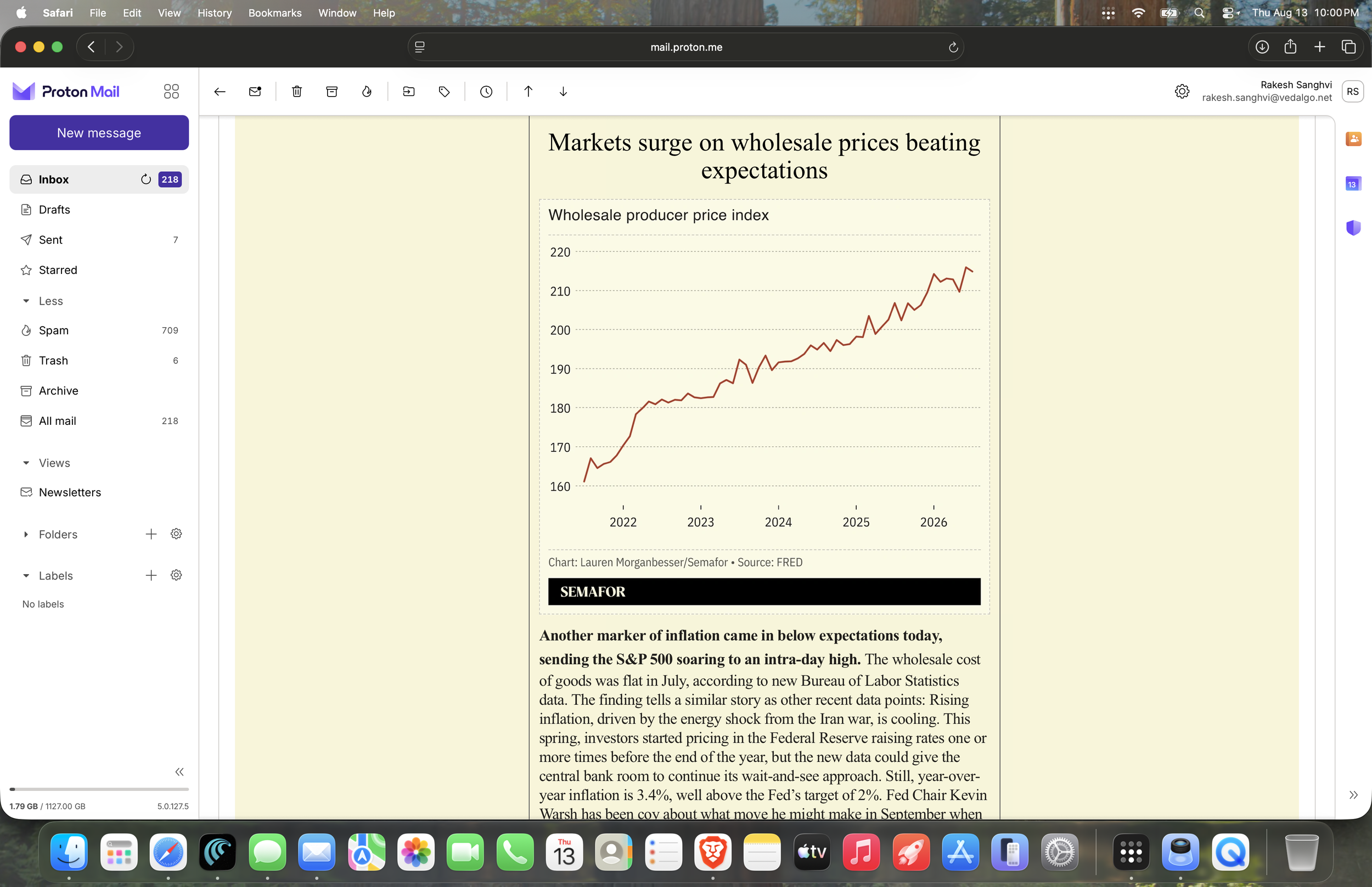
Task: Open the Proton VPN/security shield panel
Action: (x=1353, y=228)
